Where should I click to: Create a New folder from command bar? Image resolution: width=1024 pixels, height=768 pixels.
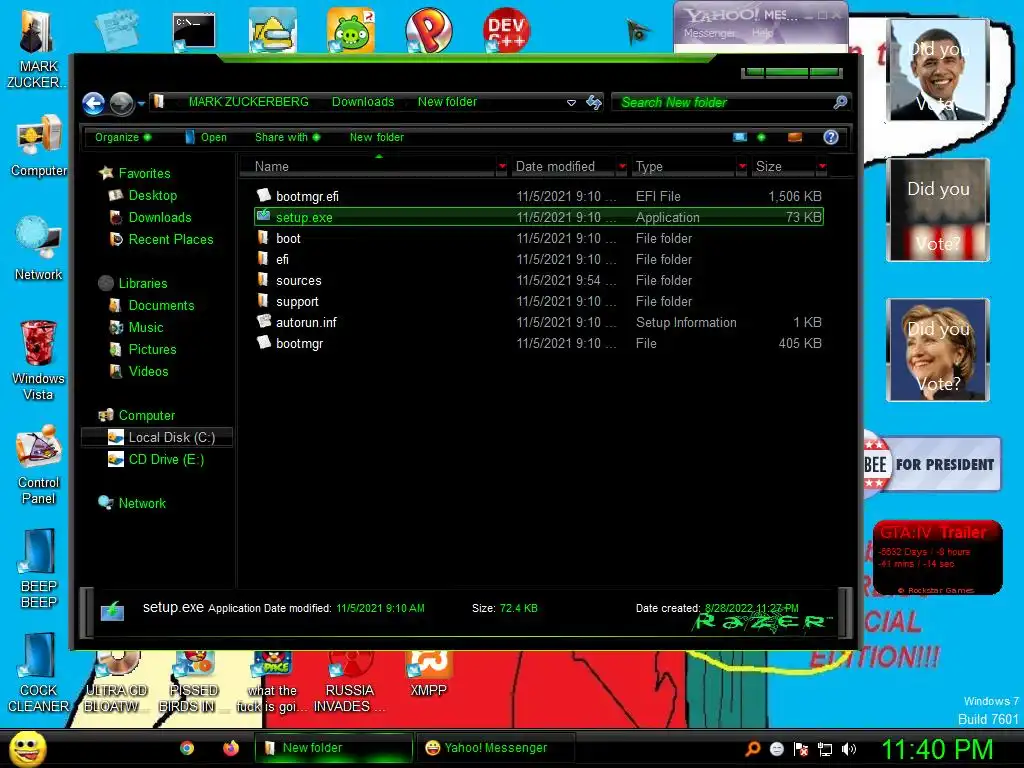[377, 137]
